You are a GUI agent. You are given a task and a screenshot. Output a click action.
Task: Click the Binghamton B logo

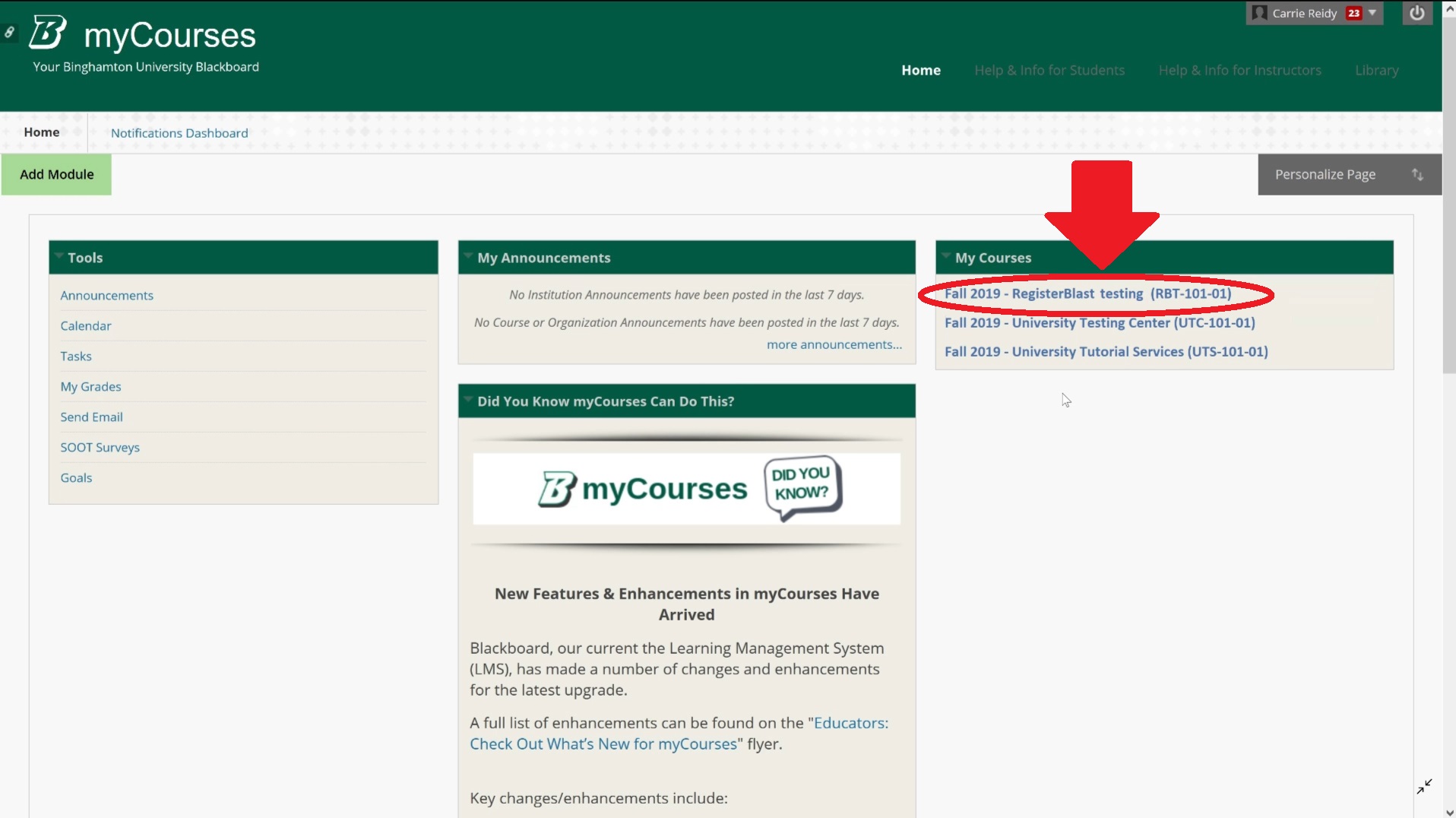click(48, 33)
